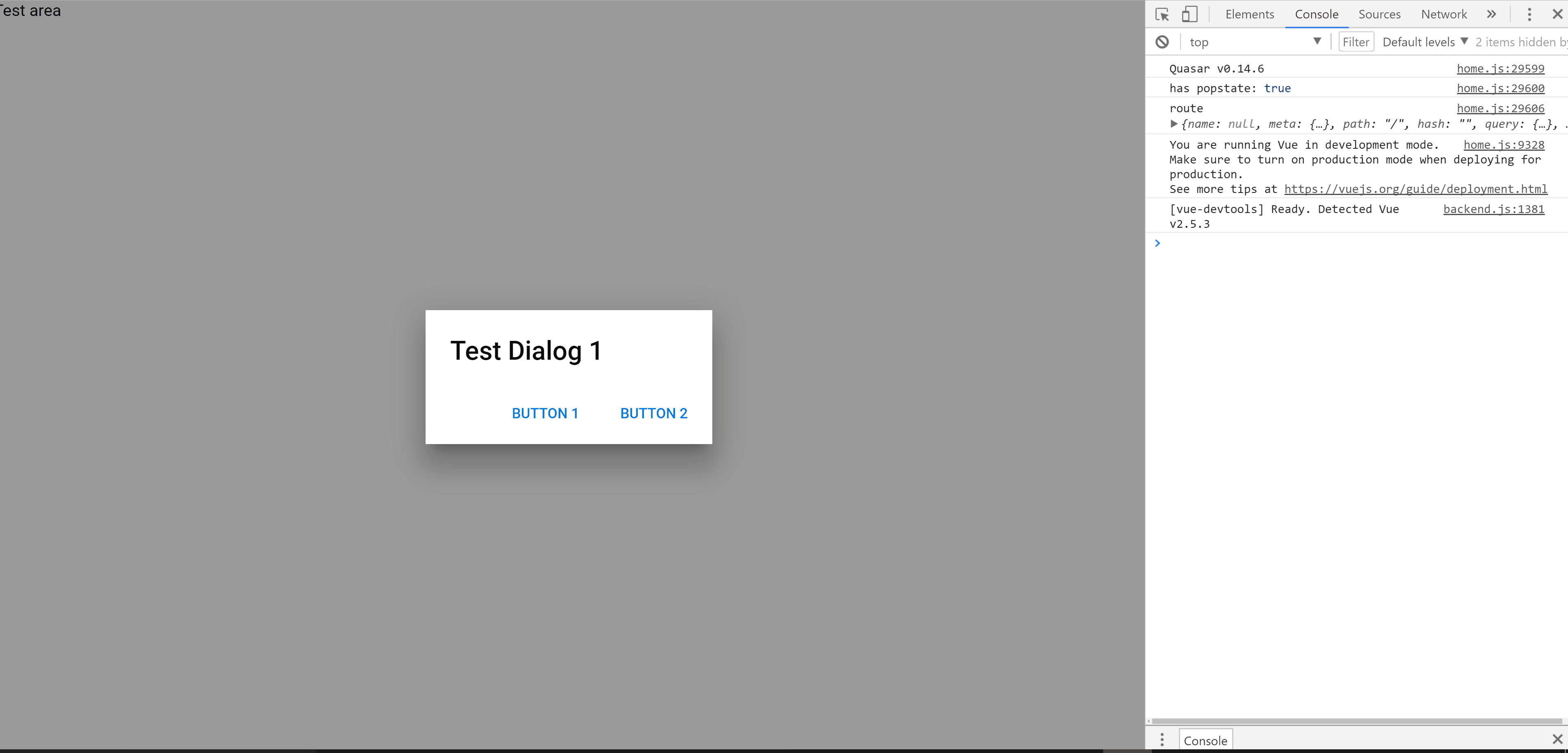Toggle the Filter field in the console
Image resolution: width=1568 pixels, height=753 pixels.
point(1355,41)
